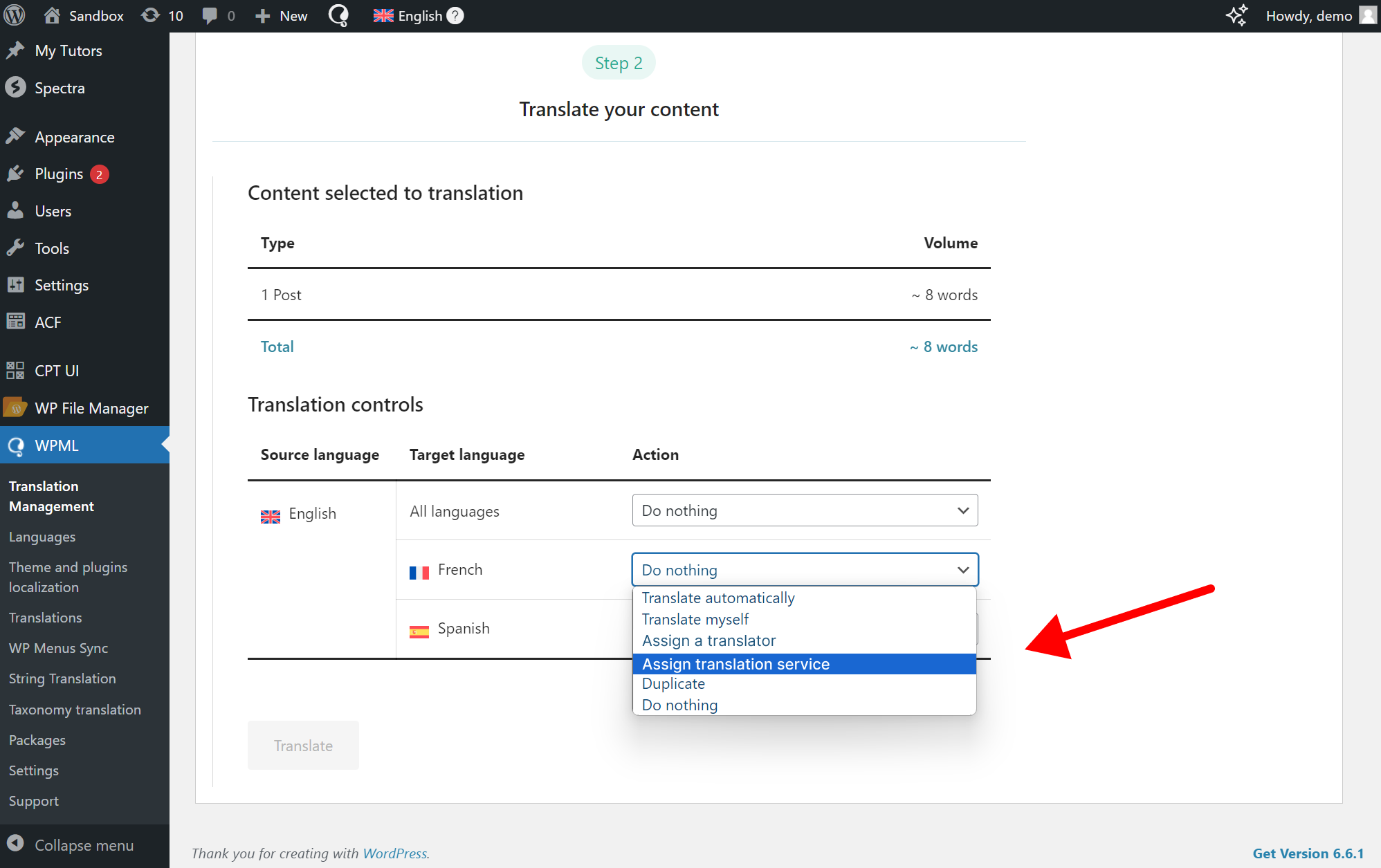Open the Get Version 6.6.1 link
This screenshot has width=1381, height=868.
click(1307, 853)
